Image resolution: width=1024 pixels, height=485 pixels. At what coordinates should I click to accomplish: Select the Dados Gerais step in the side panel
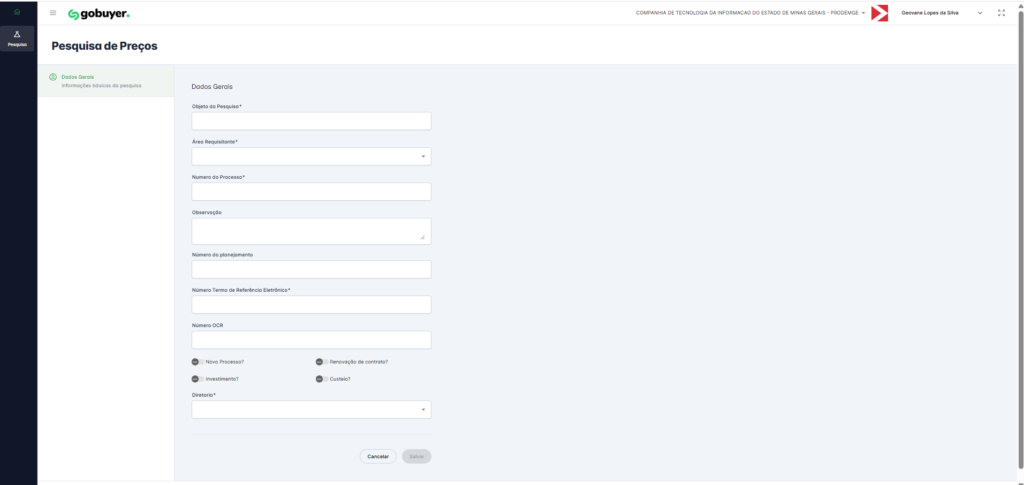pos(100,81)
